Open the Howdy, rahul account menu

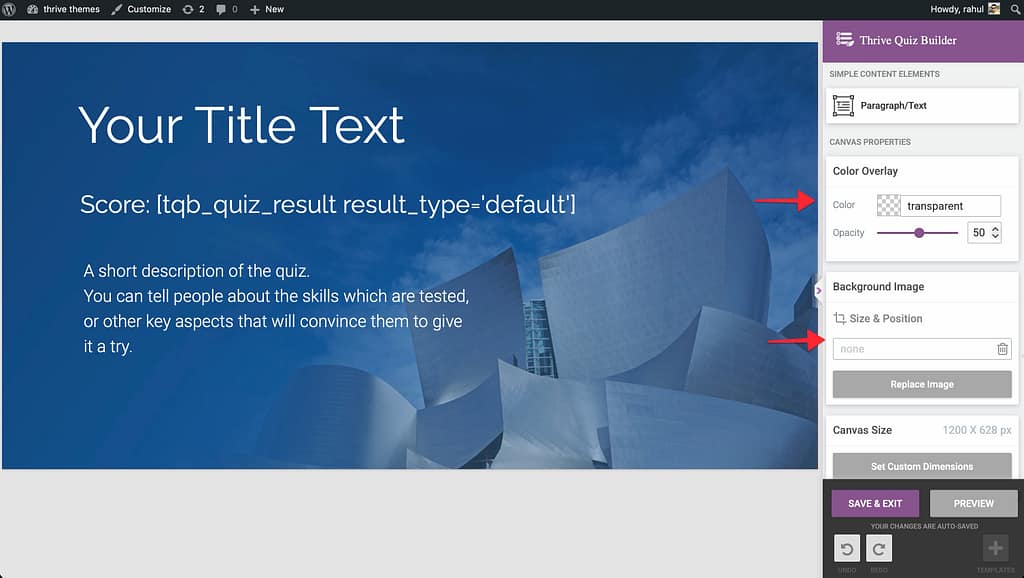point(962,9)
